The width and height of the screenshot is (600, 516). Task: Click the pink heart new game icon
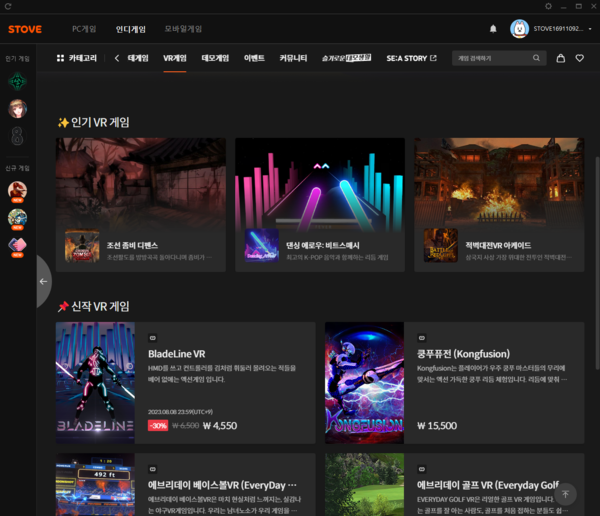17,245
